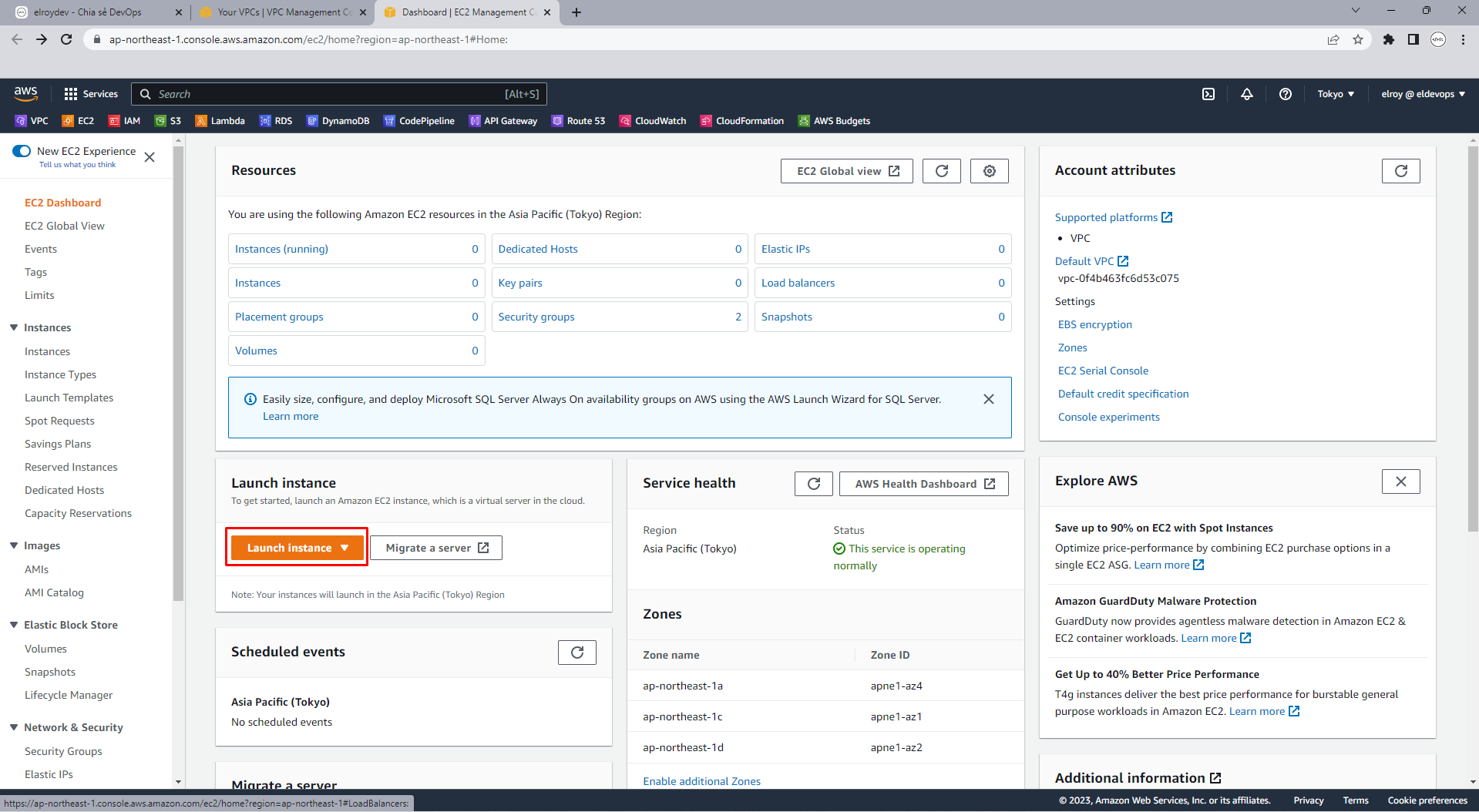
Task: Bookmark this page with the star icon
Action: click(1358, 39)
